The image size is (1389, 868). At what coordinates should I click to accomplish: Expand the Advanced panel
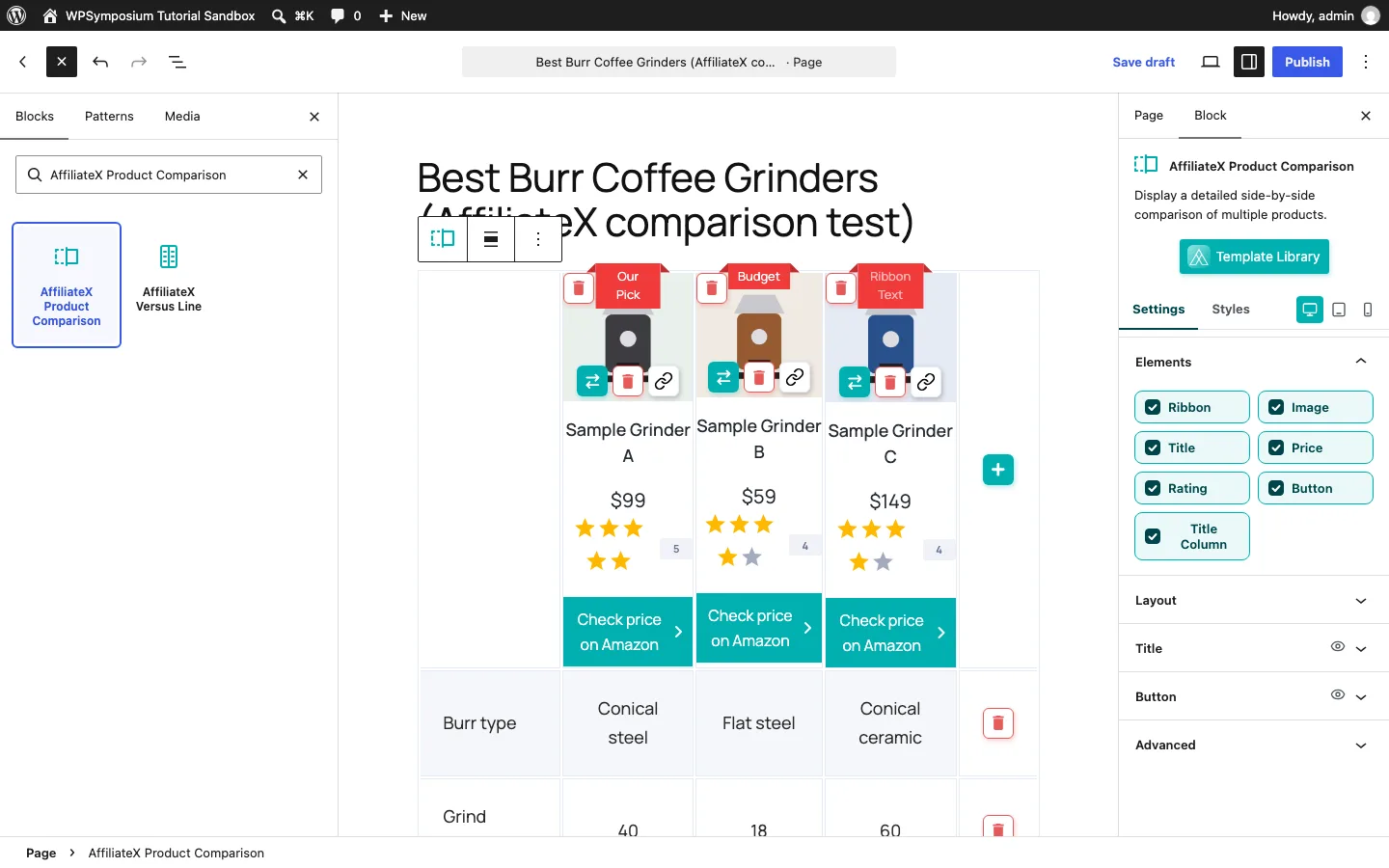1254,745
